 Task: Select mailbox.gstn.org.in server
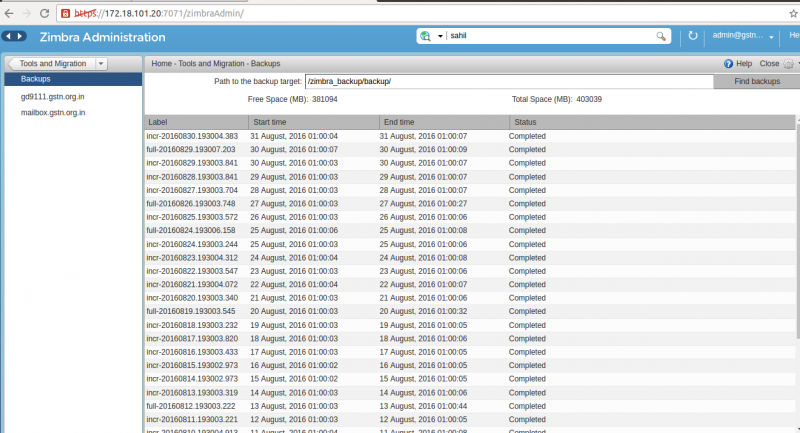tap(53, 113)
